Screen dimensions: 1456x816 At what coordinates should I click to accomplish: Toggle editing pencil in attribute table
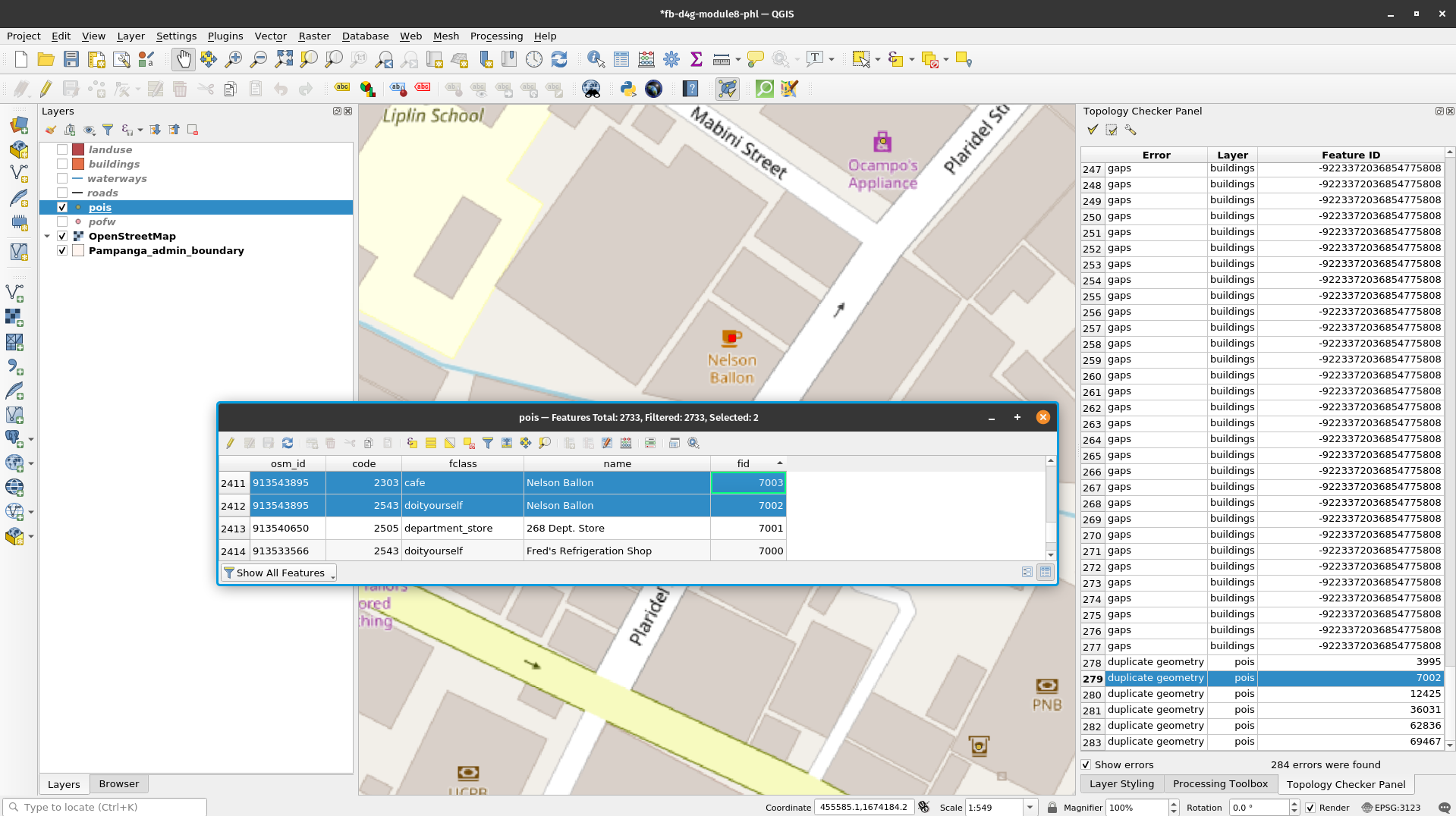point(230,443)
